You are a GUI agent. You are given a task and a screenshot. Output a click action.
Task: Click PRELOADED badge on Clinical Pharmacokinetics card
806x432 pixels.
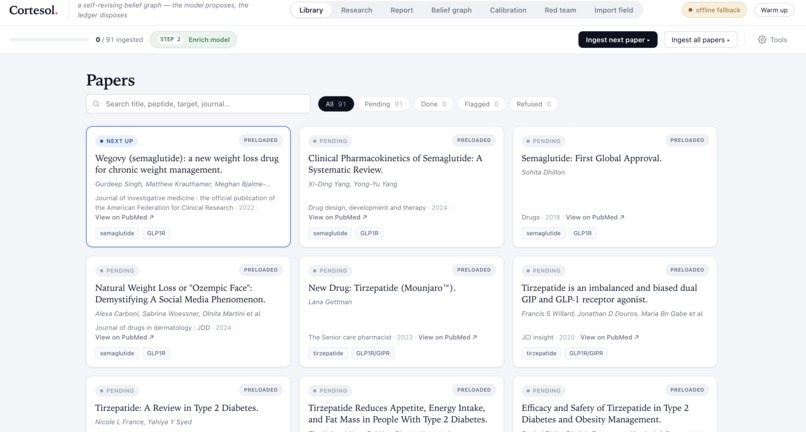[x=474, y=140]
